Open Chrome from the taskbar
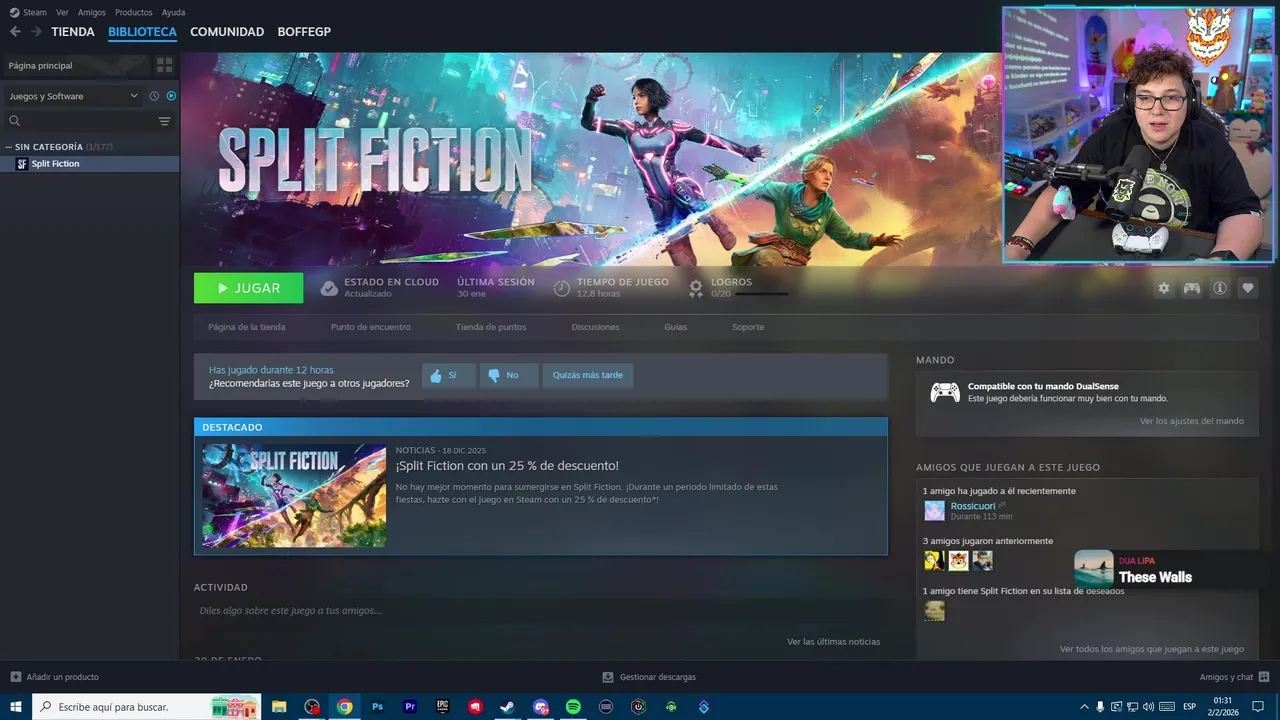 pos(345,707)
